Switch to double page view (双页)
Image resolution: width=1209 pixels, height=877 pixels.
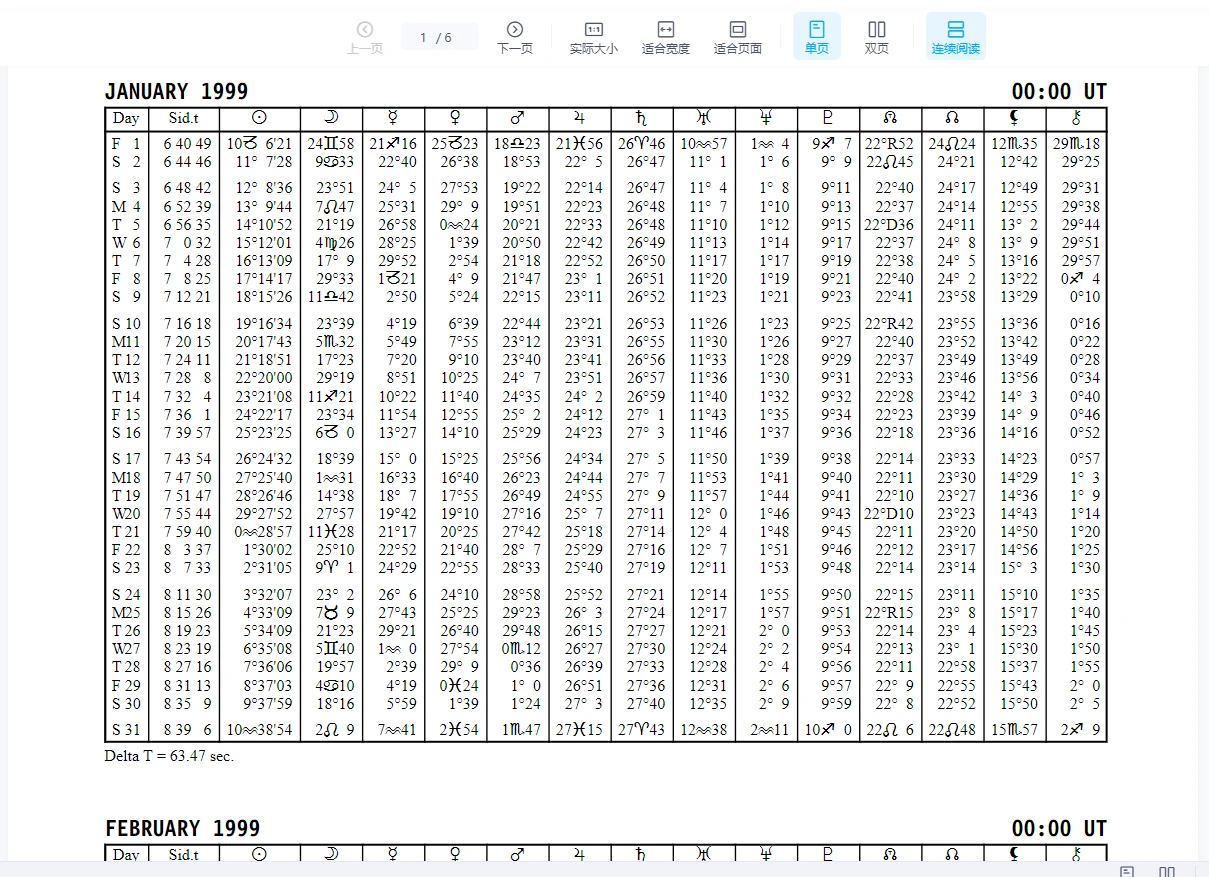click(x=877, y=37)
